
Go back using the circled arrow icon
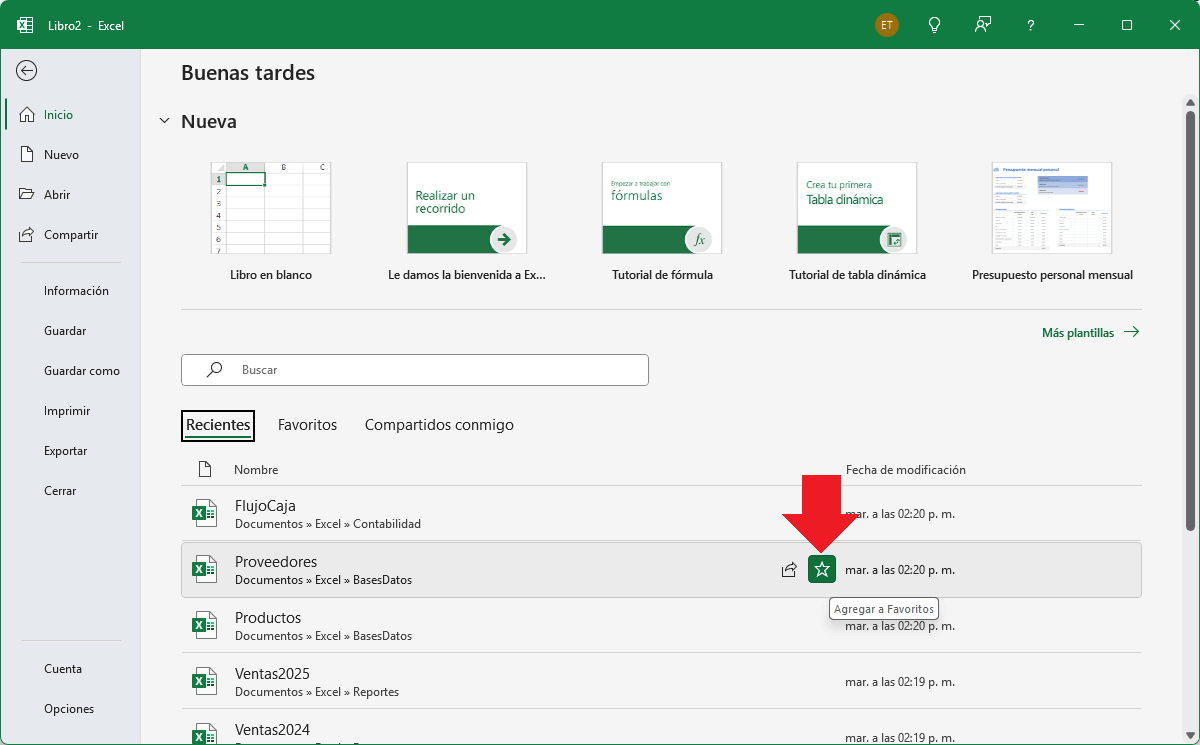[27, 70]
